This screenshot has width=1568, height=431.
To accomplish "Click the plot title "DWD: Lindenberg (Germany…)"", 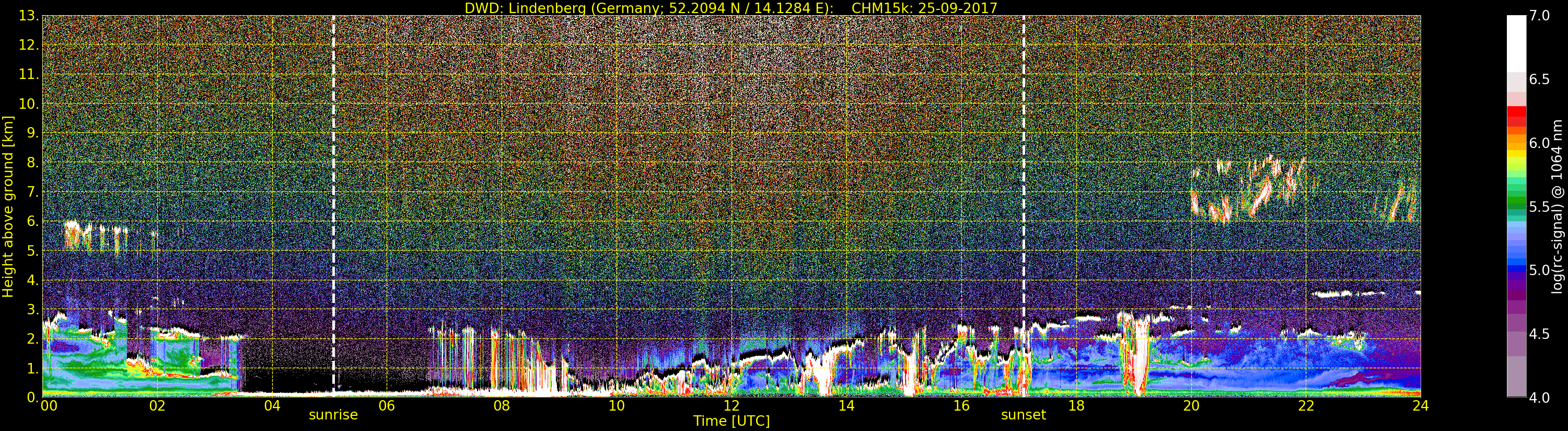I will coord(731,8).
